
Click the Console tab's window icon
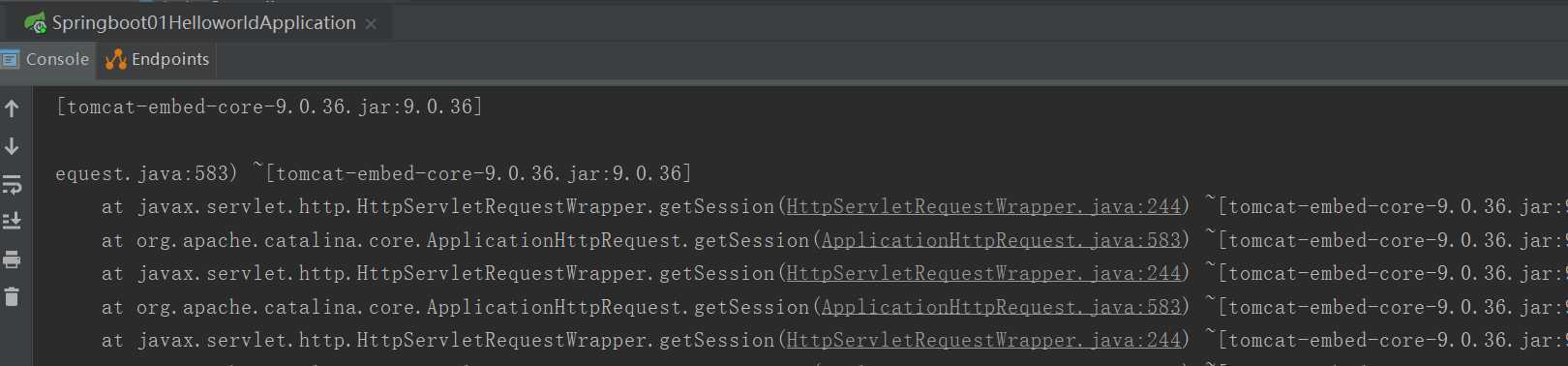[10, 59]
